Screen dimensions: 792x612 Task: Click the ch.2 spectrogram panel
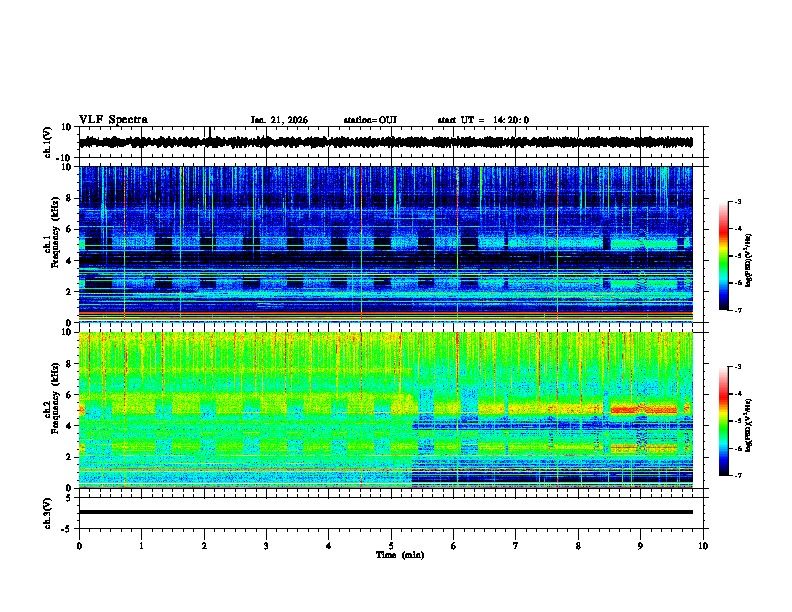tap(385, 410)
